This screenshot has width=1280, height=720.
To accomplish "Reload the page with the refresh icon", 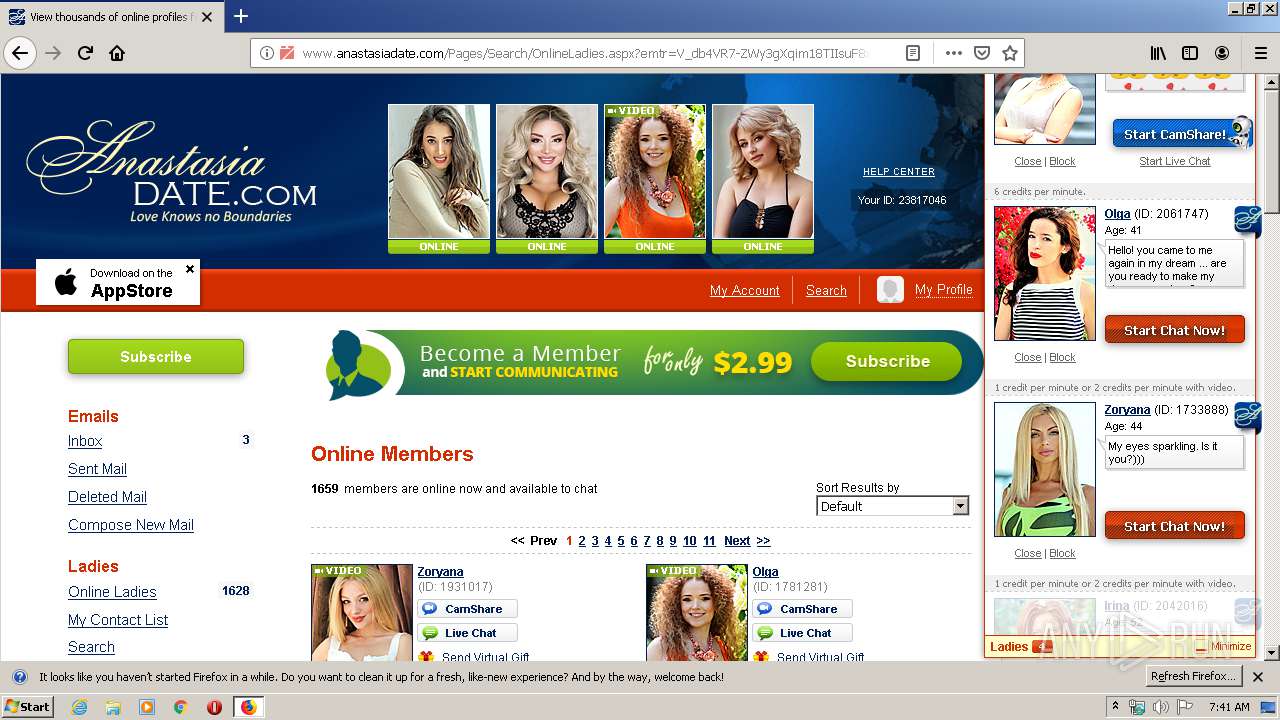I will click(85, 53).
